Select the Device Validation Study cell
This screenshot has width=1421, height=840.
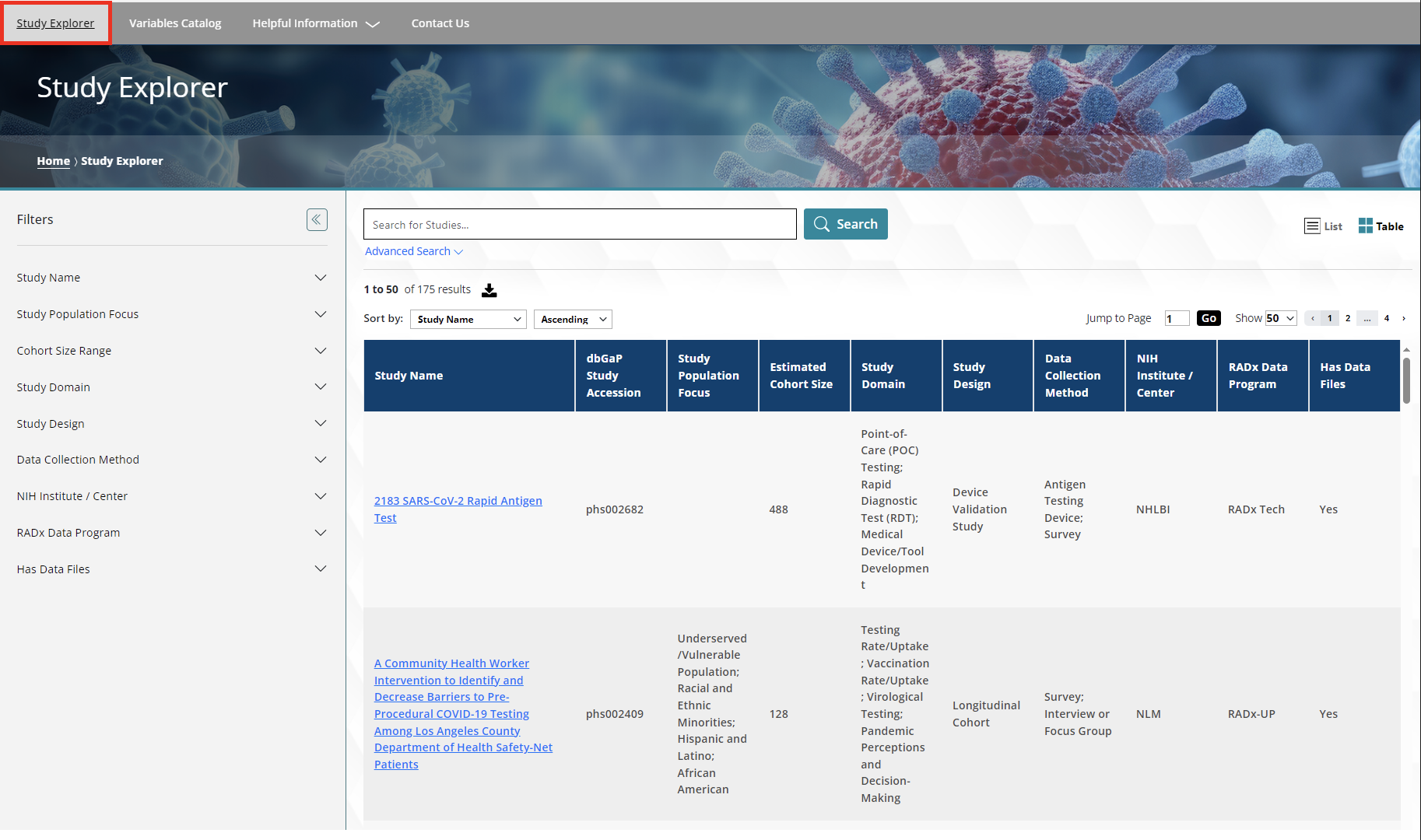click(980, 509)
